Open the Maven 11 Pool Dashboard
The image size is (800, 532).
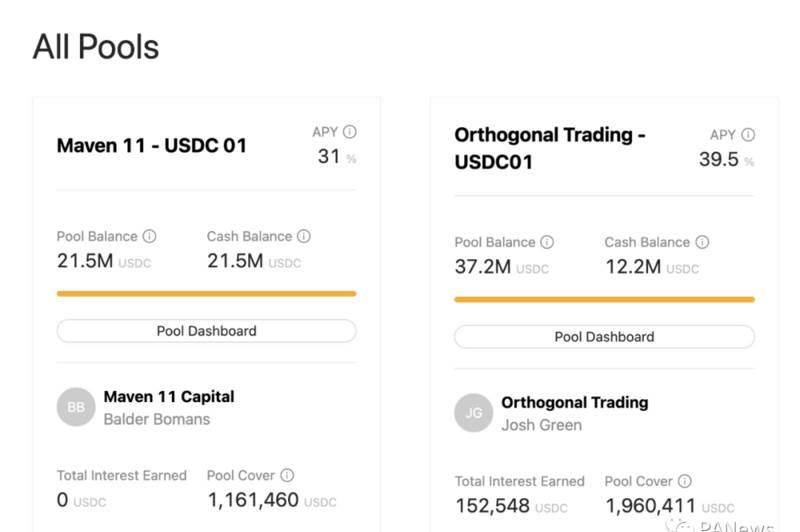tap(206, 331)
